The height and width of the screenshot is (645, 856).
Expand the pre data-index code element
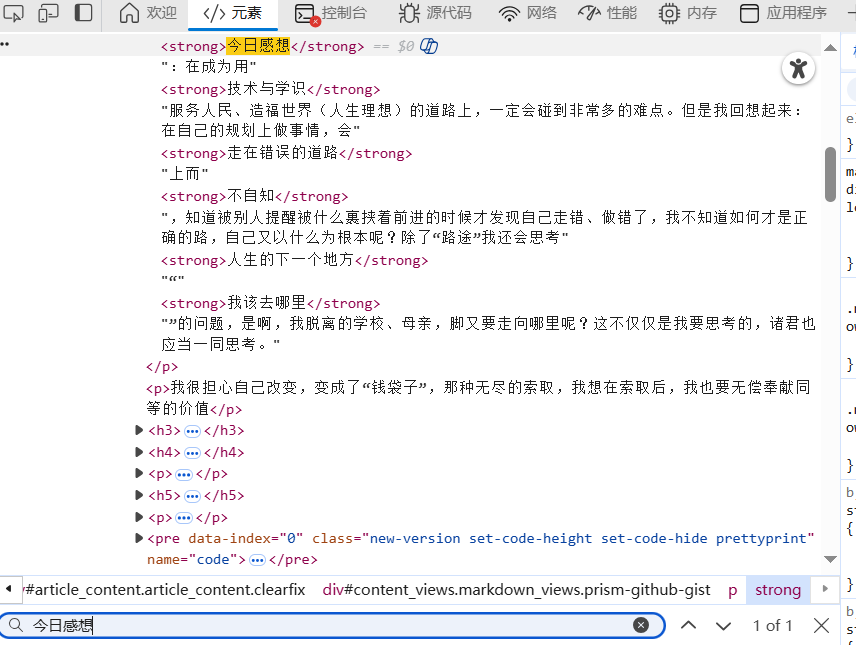(x=139, y=539)
